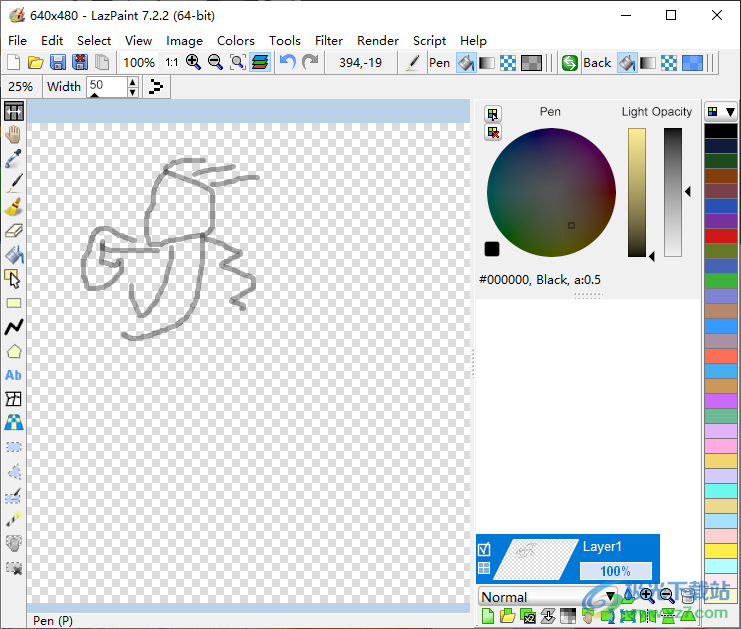The height and width of the screenshot is (629, 741).
Task: Click the Layer1 thumbnail preview
Action: (x=536, y=560)
